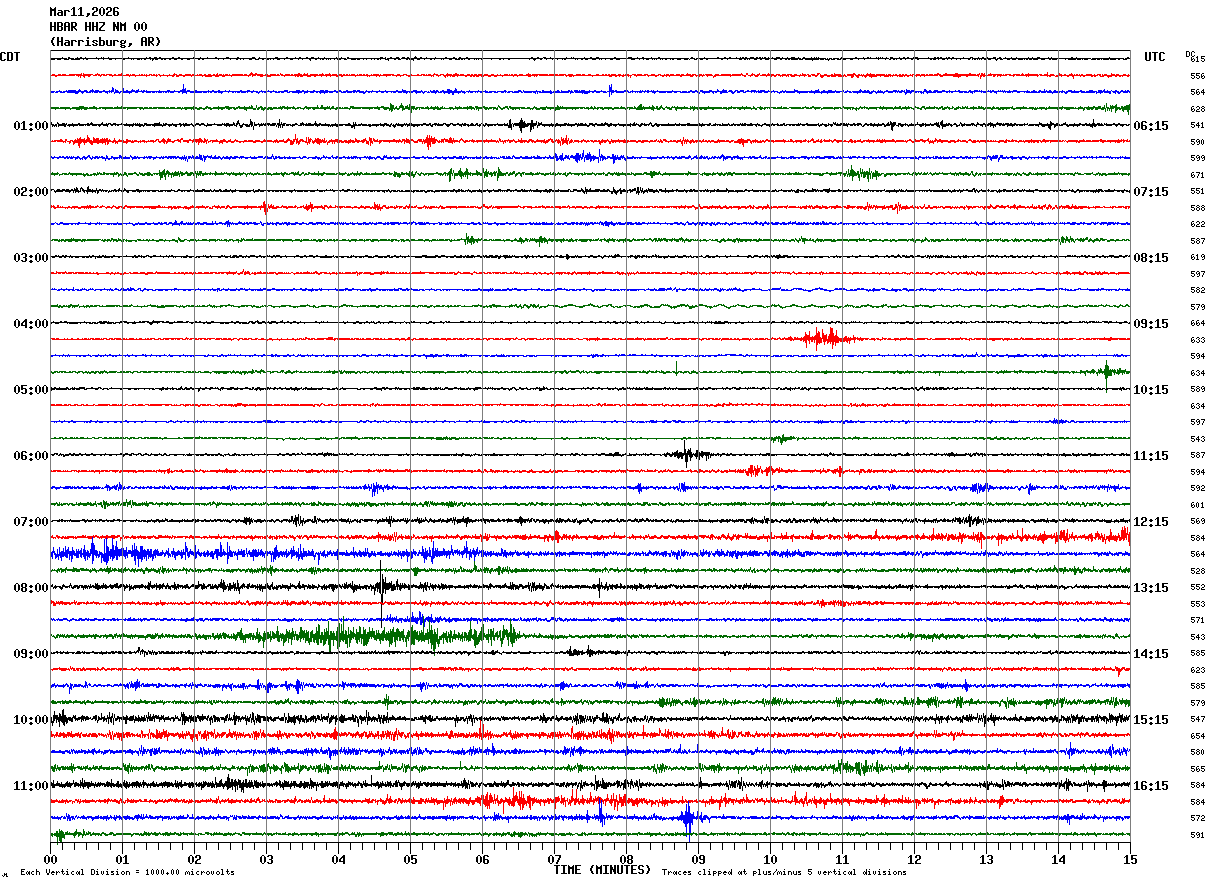Click the blue spike near minute 9 at bottom
Image resolution: width=1210 pixels, height=886 pixels.
(x=687, y=819)
